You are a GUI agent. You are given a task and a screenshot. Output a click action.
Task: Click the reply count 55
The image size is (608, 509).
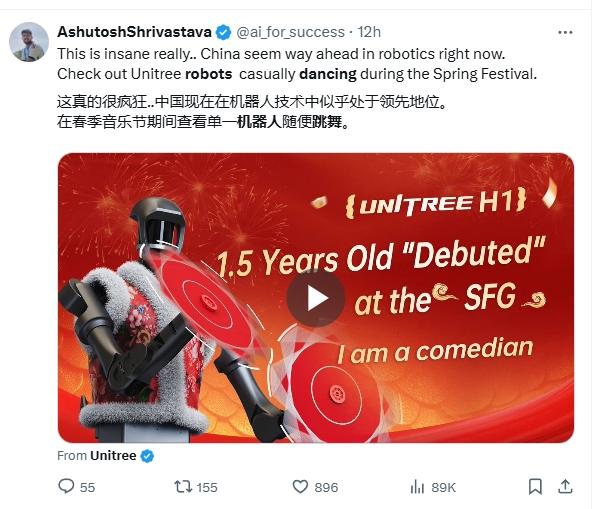coord(87,487)
